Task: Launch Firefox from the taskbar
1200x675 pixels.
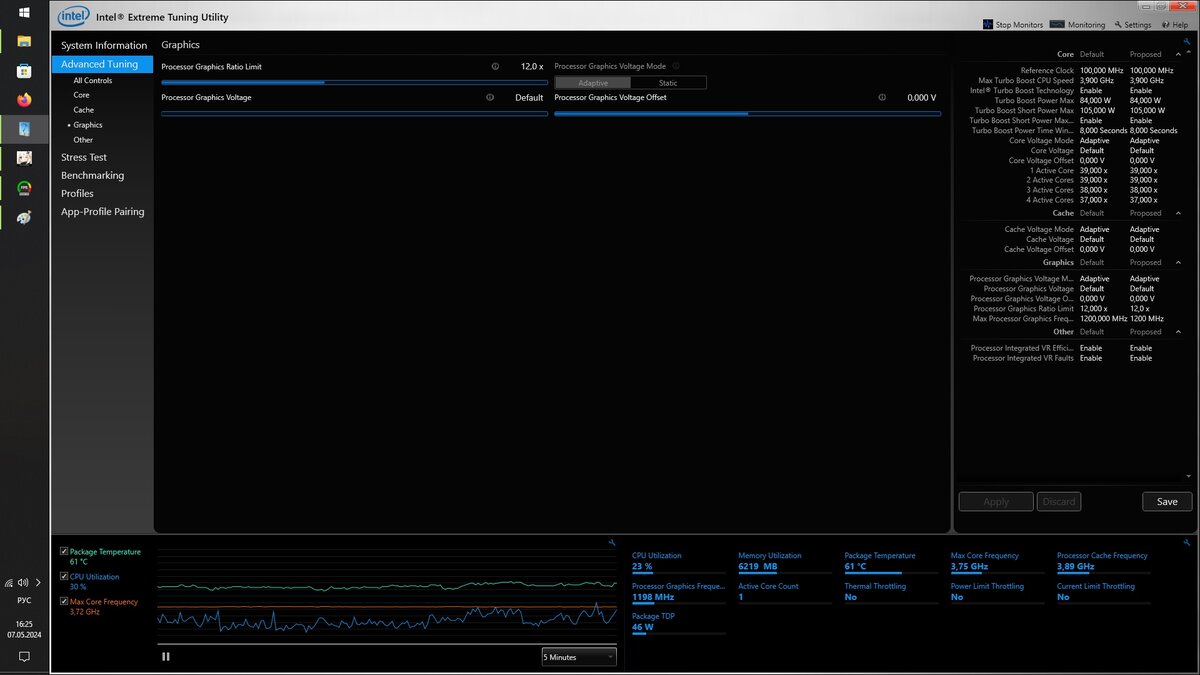Action: [24, 100]
